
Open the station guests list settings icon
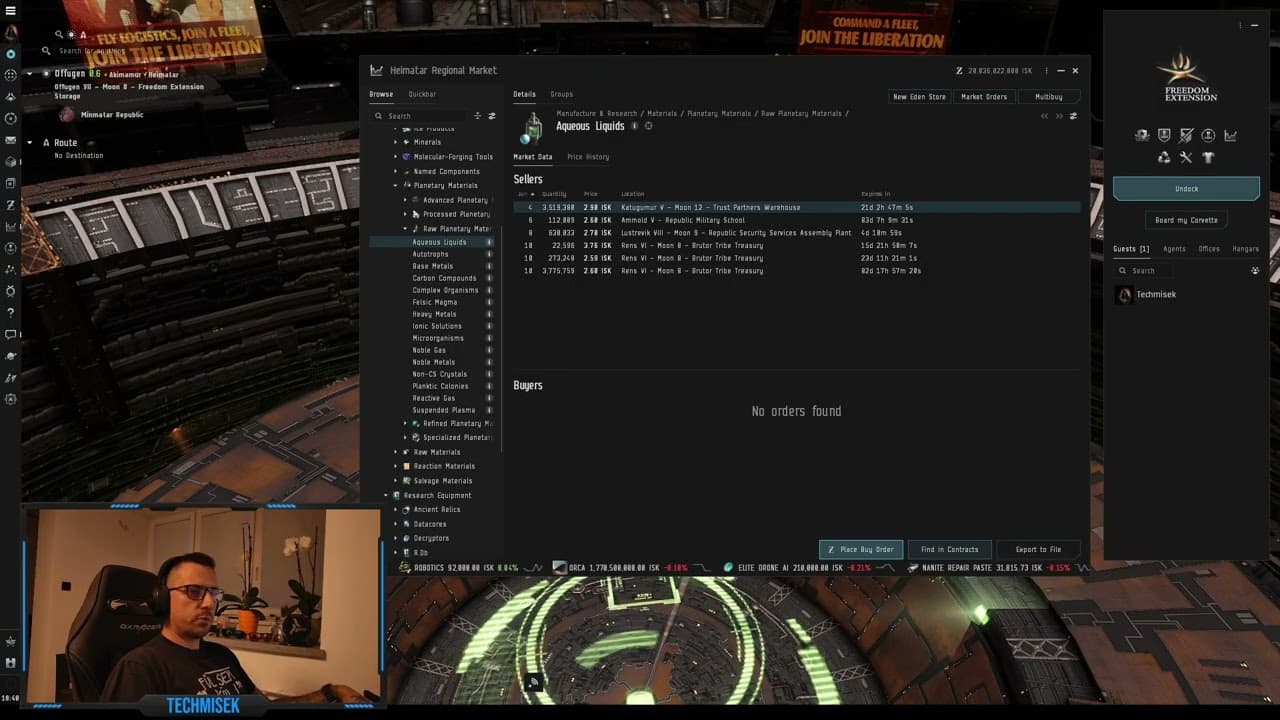[x=1255, y=270]
